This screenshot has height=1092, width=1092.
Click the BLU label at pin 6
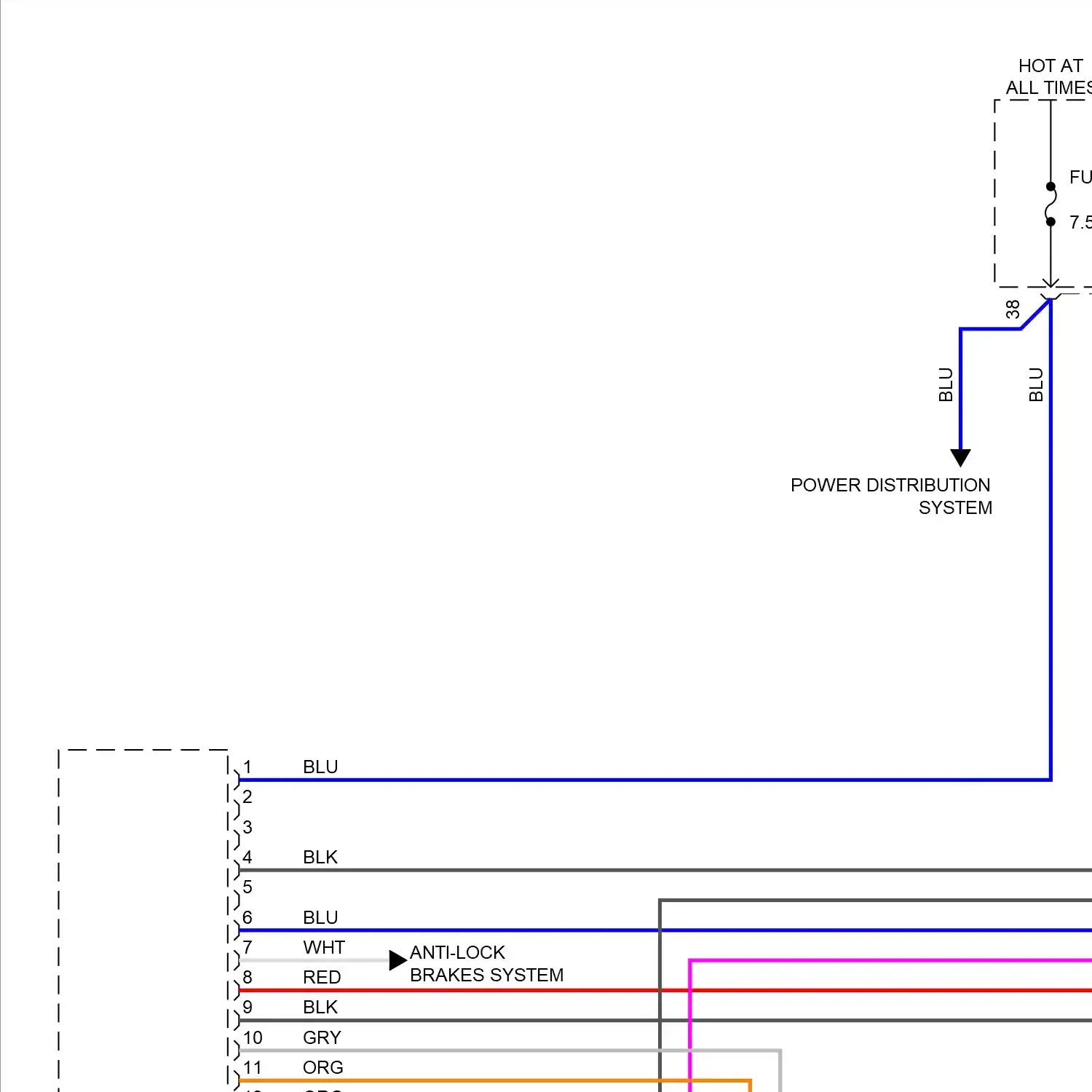320,917
